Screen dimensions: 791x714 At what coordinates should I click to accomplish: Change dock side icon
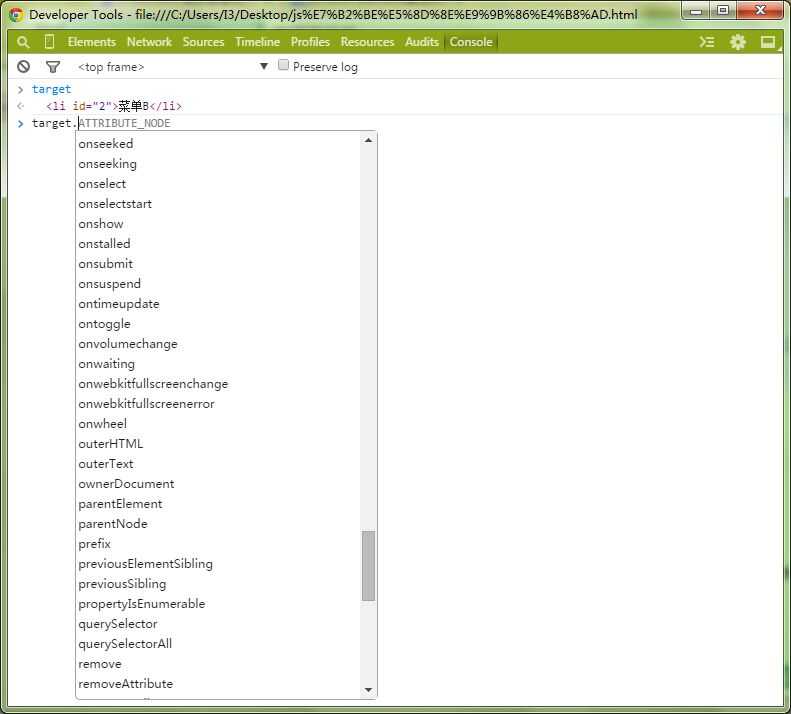point(768,42)
